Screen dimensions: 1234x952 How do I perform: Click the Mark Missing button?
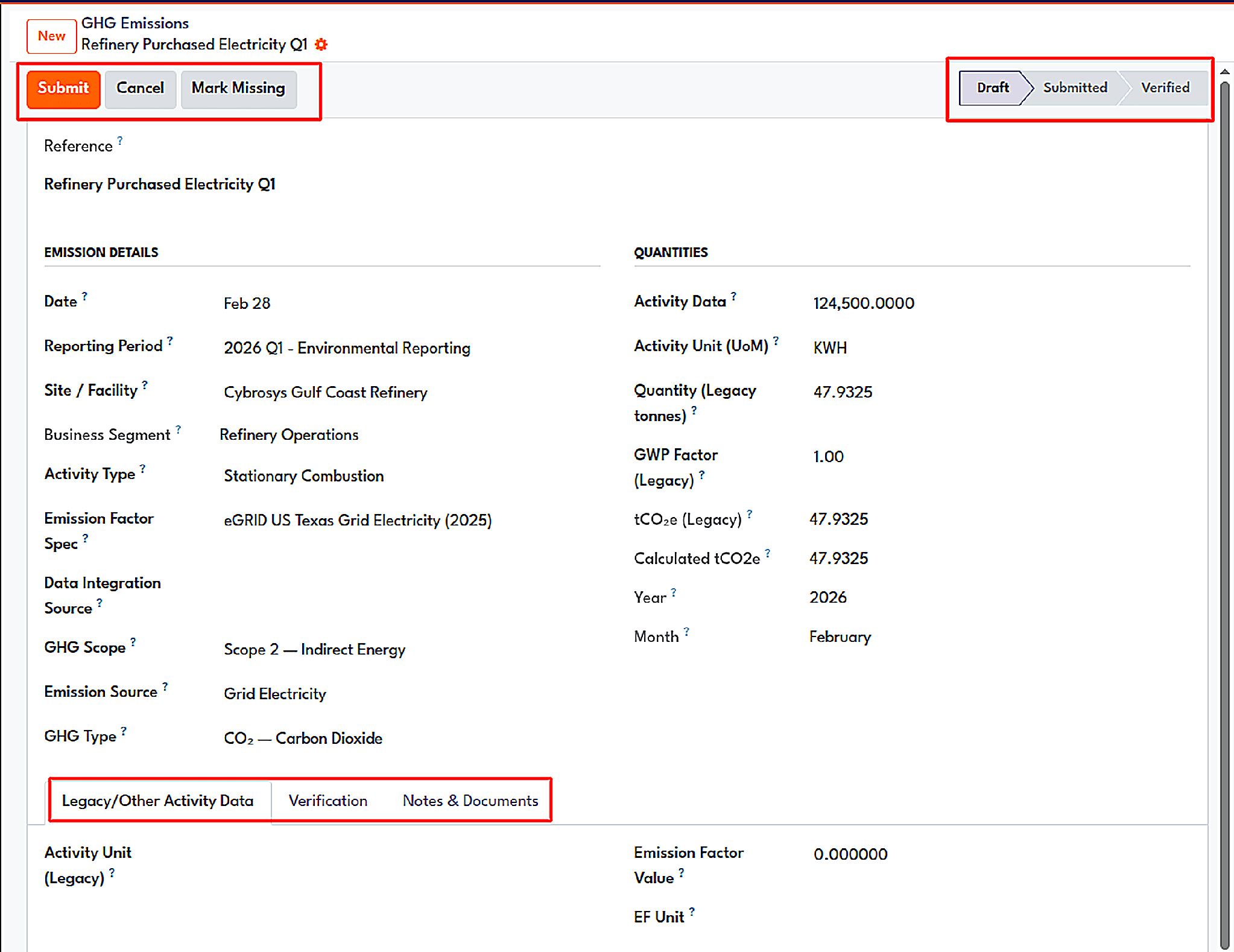239,89
